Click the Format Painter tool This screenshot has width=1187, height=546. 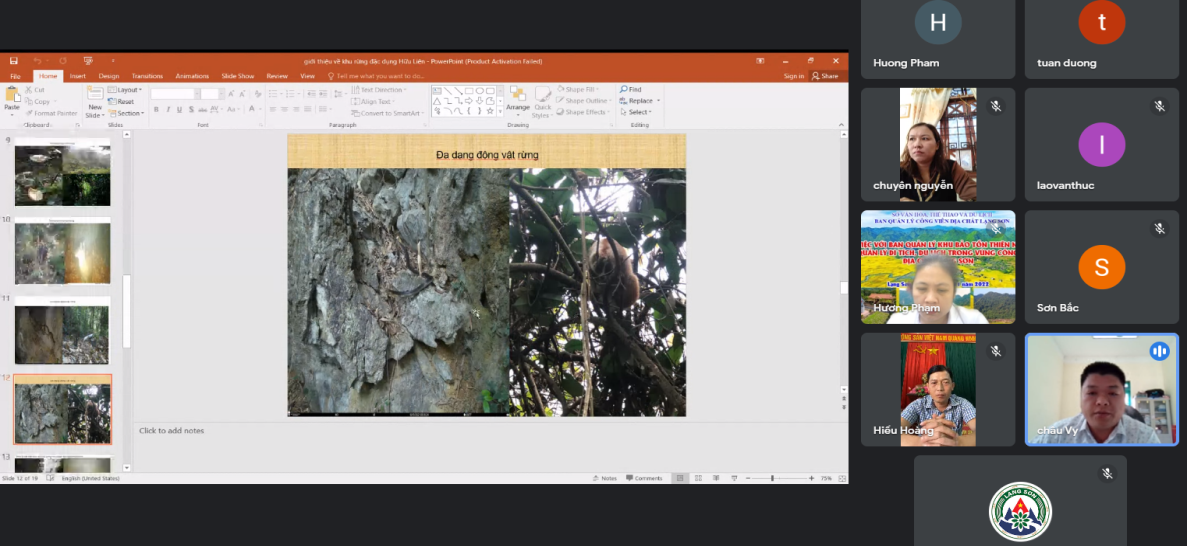click(51, 113)
